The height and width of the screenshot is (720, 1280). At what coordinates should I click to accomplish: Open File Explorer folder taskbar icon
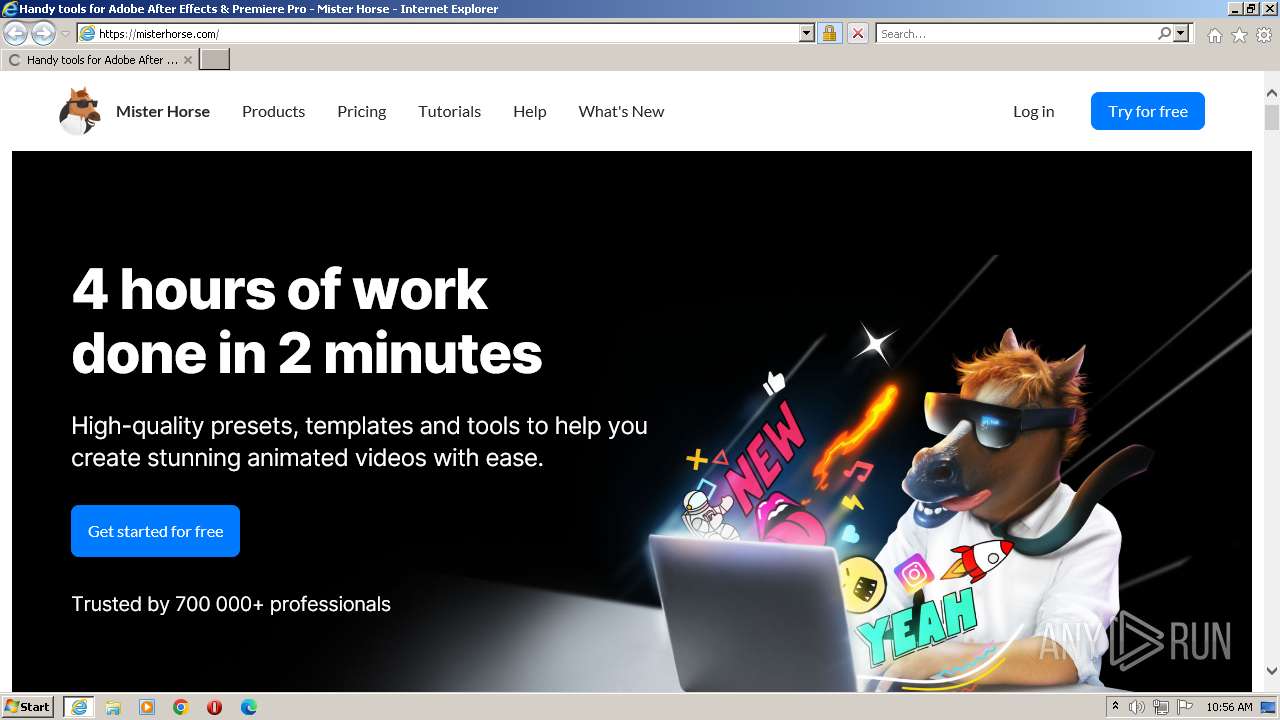click(x=113, y=707)
